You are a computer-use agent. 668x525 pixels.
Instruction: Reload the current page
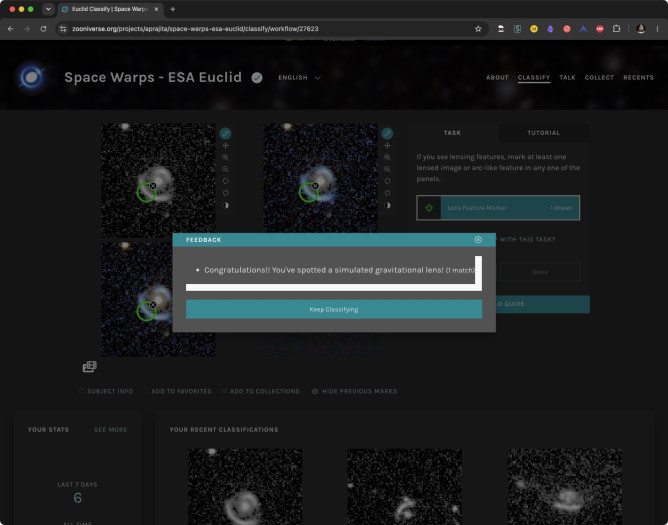tap(43, 29)
